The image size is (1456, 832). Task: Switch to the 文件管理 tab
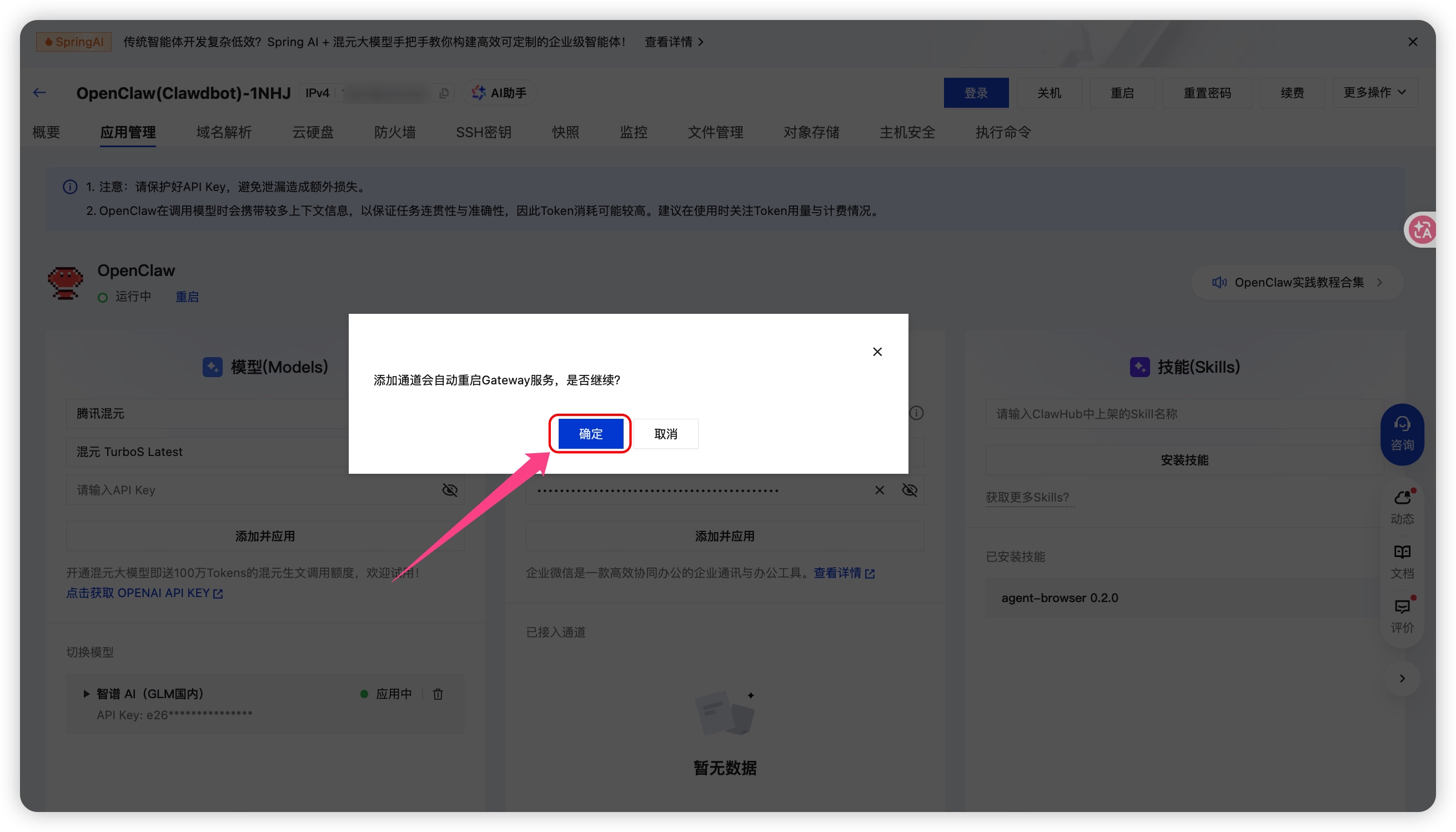coord(715,133)
